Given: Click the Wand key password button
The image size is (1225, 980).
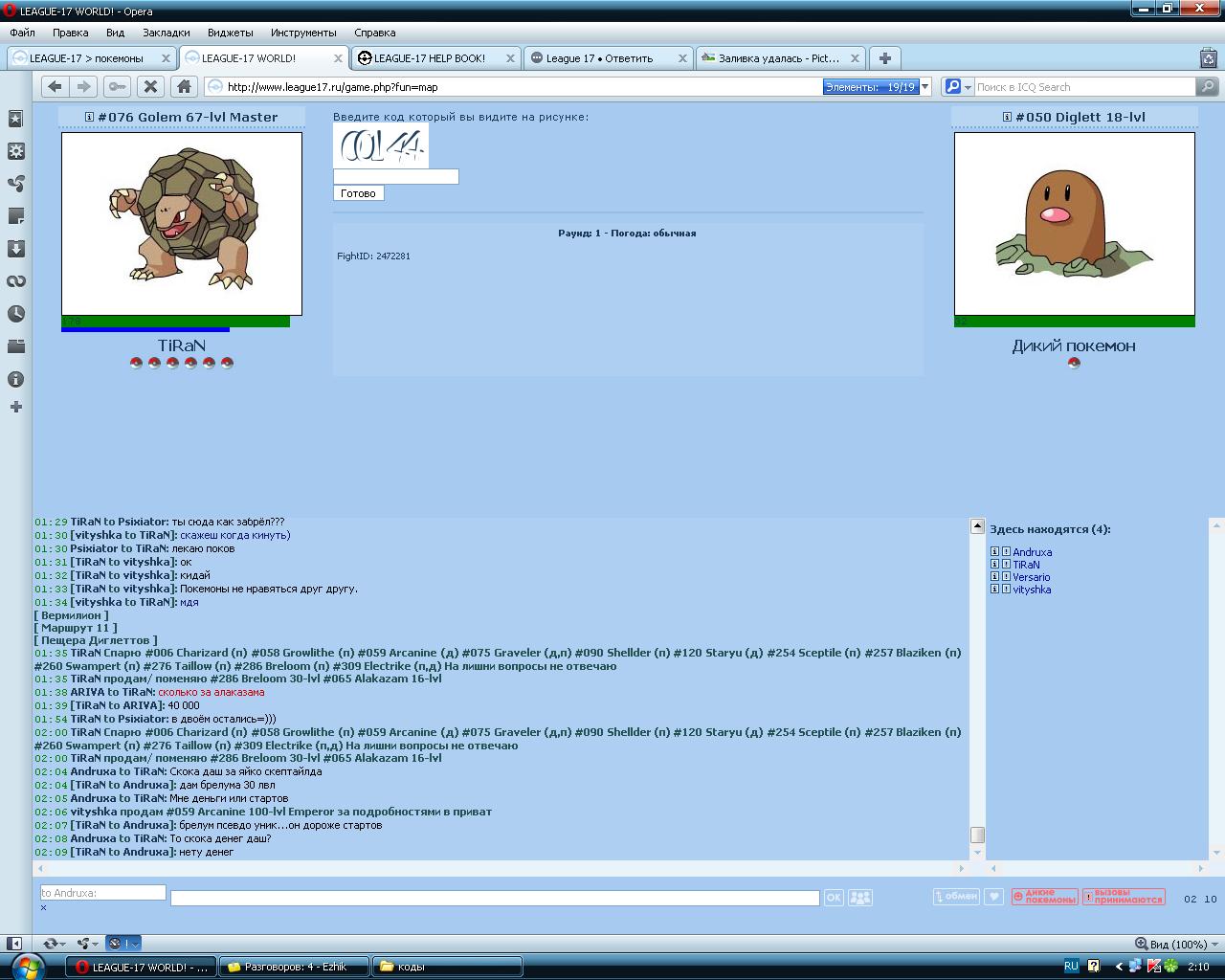Looking at the screenshot, I should coord(117,86).
